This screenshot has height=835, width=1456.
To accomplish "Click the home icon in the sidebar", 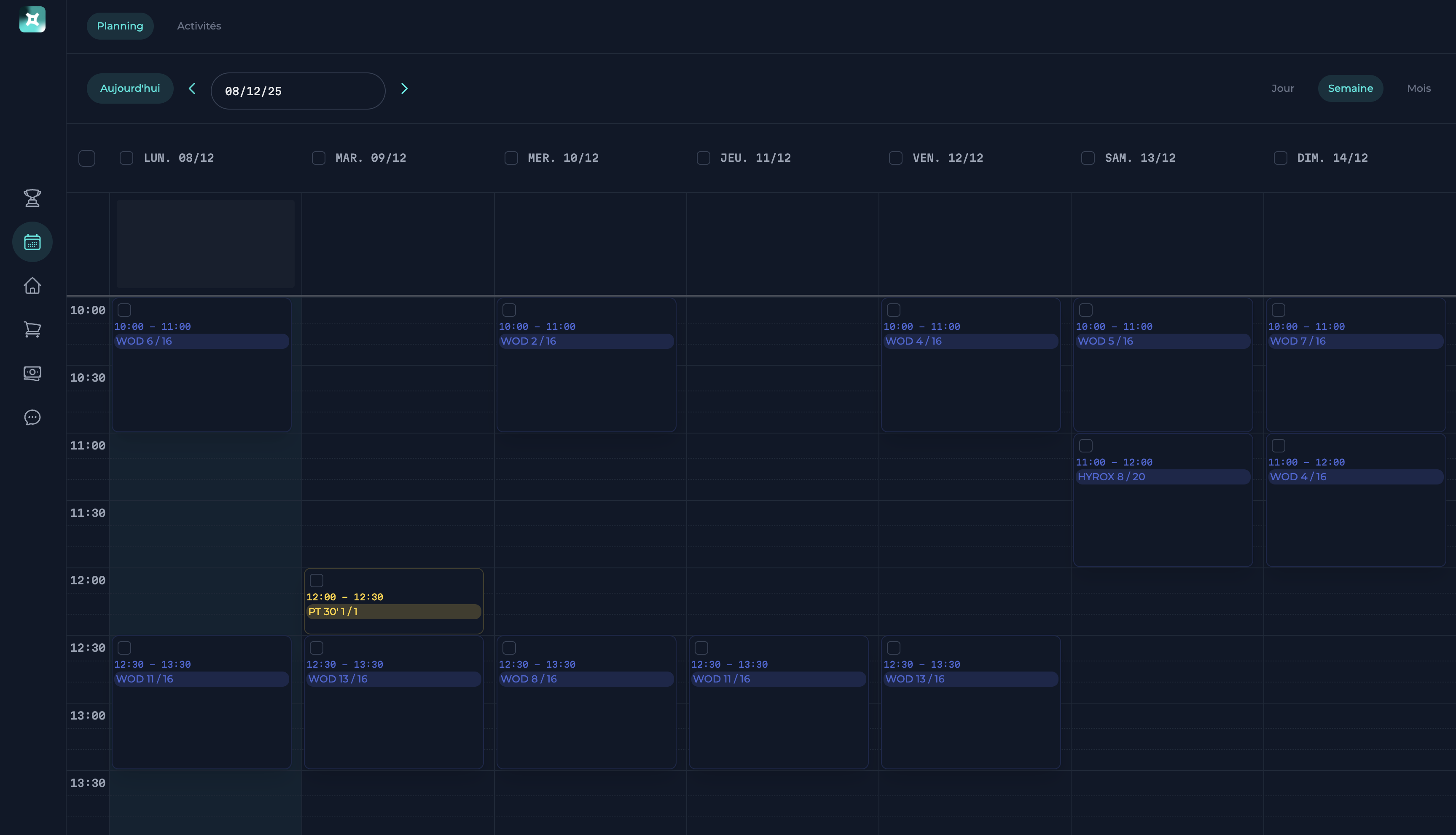I will click(32, 285).
